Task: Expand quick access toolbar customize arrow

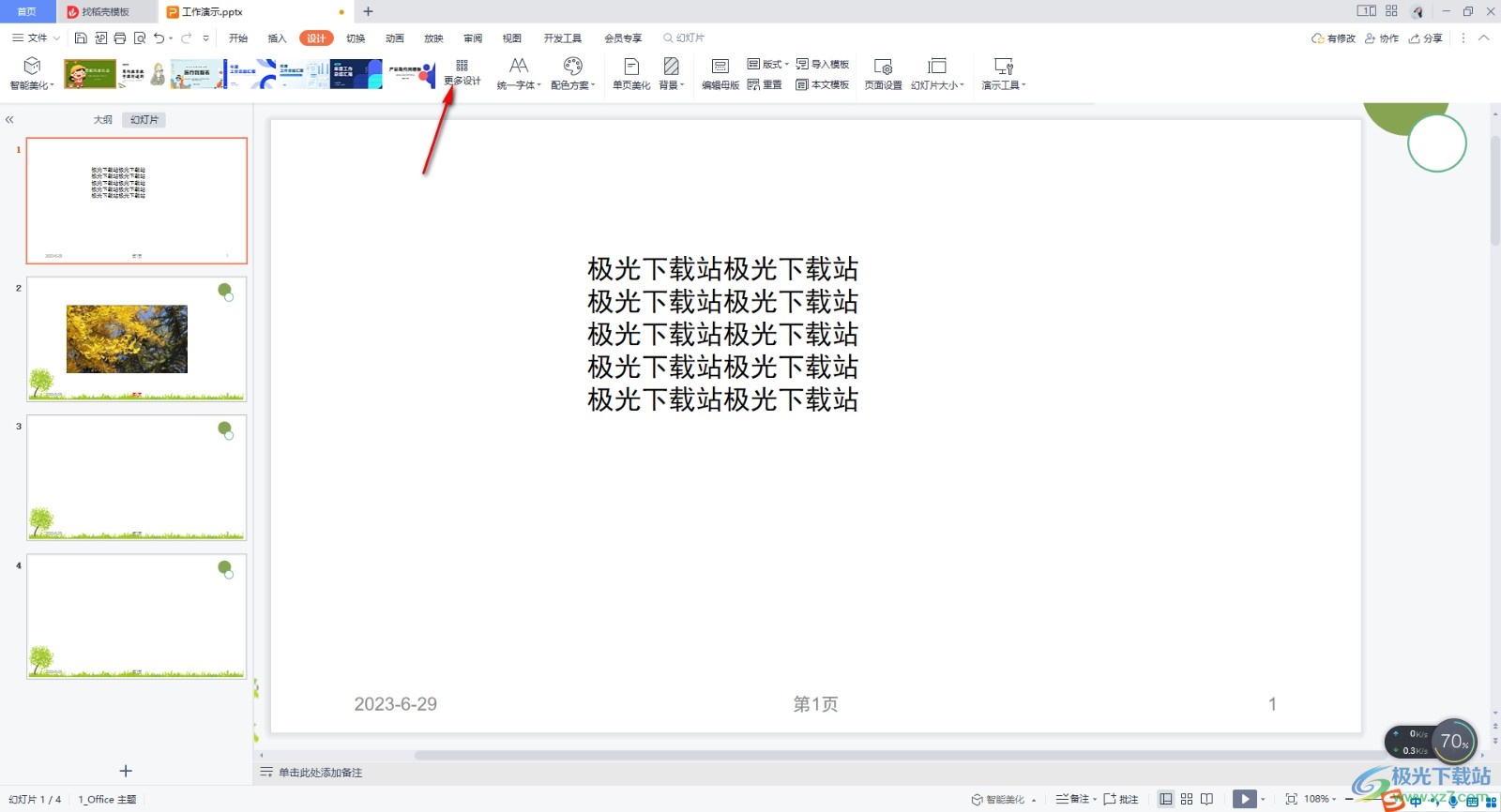Action: pyautogui.click(x=205, y=38)
